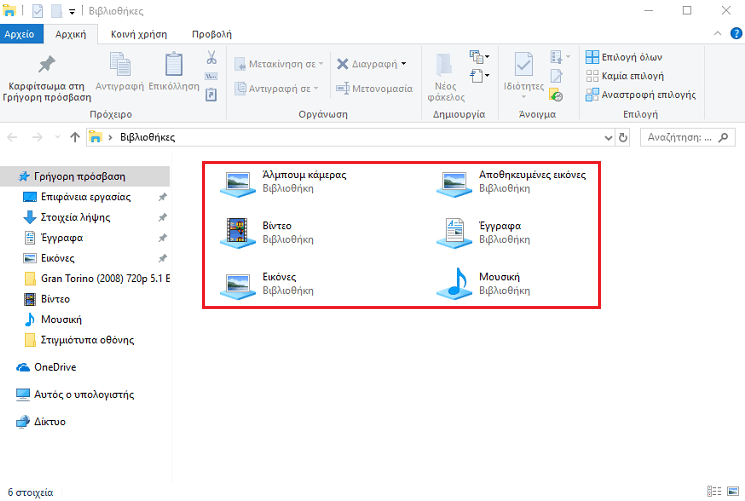Screen dimensions: 745x501
Task: Open Επιφάνεια εργασίας in sidebar
Action: (x=85, y=197)
